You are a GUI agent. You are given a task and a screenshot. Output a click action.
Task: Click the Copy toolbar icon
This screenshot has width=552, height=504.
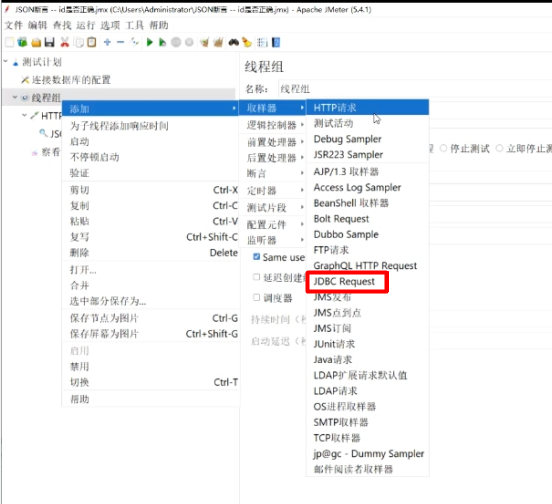(79, 43)
